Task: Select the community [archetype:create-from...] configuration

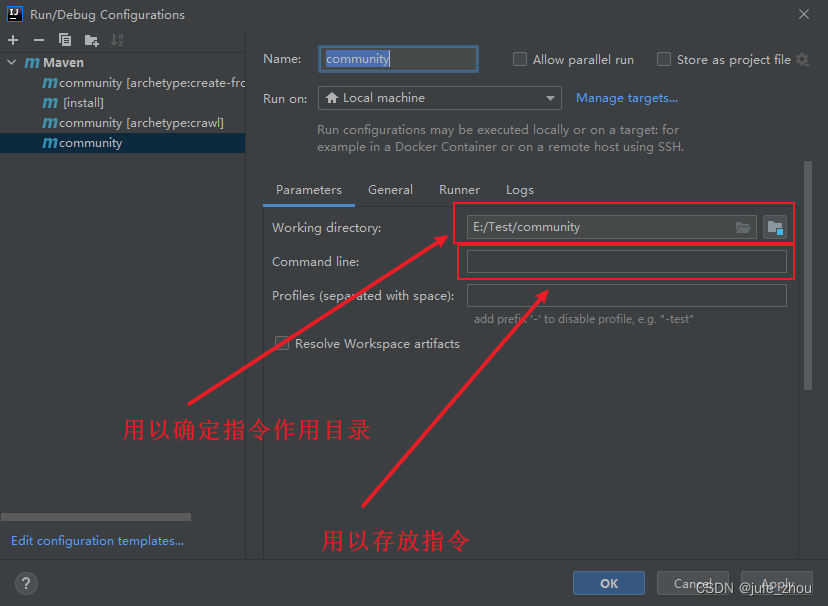Action: (123, 83)
